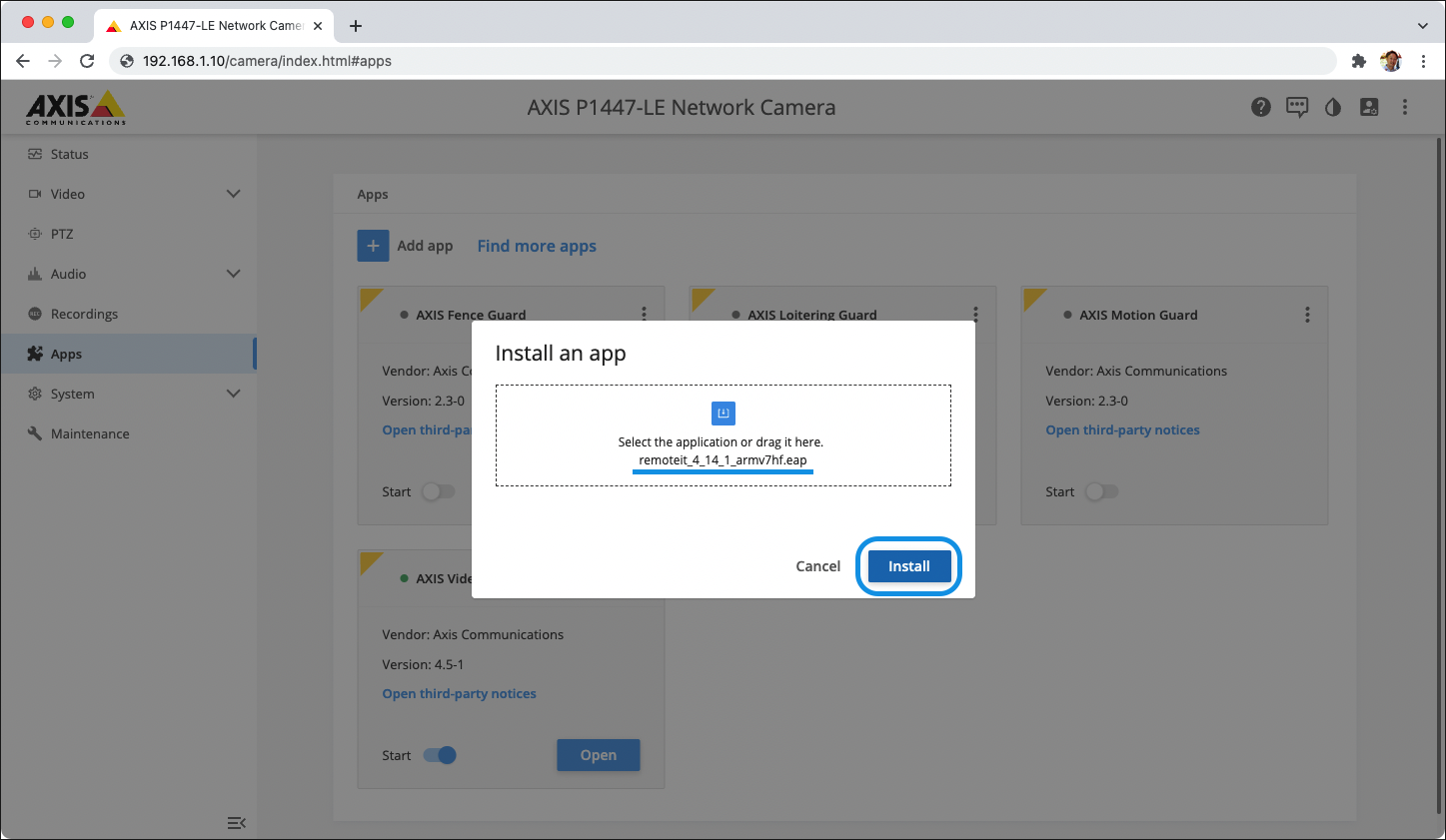Screen dimensions: 1446x840
Task: Toggle the AXIS Motion Guard Start switch
Action: [x=1102, y=491]
